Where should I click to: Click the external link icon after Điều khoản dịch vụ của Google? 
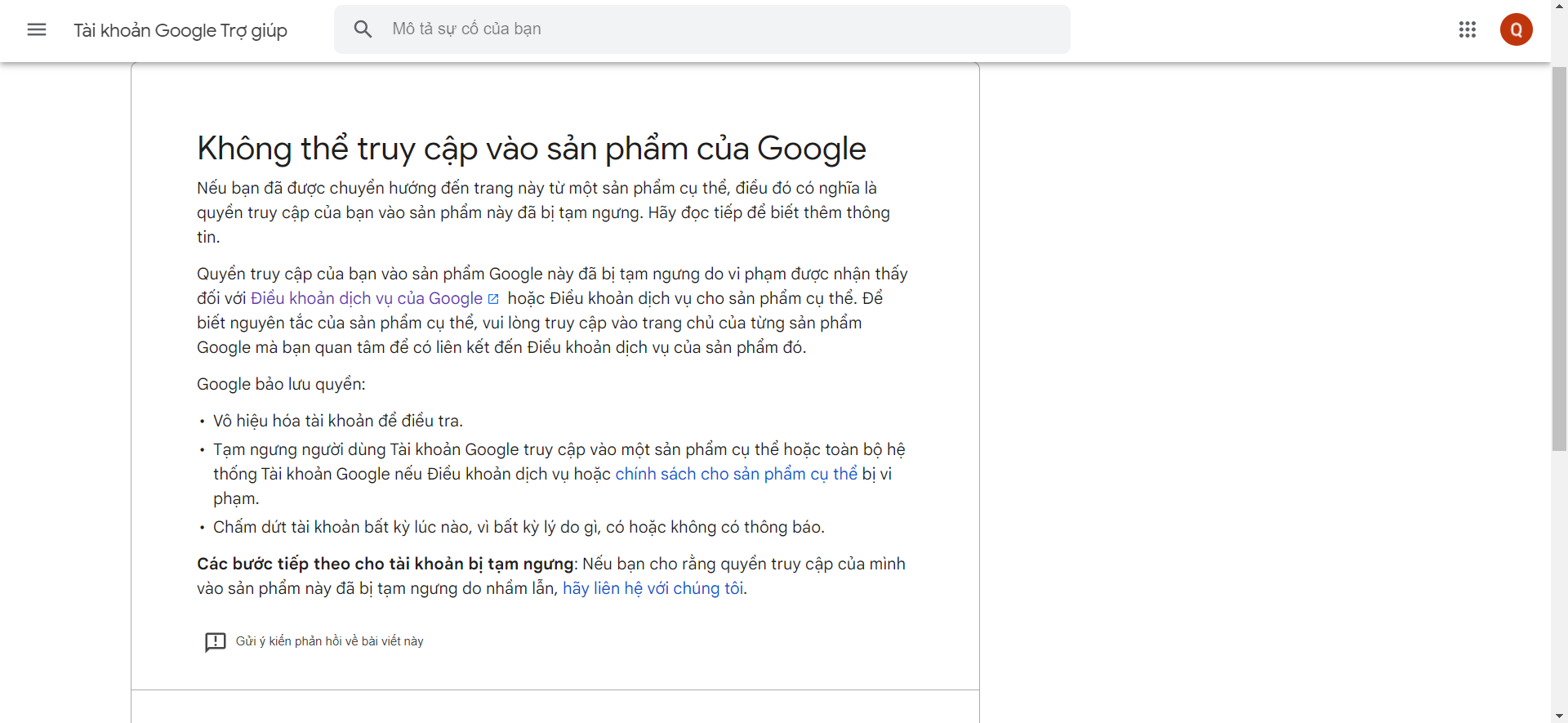(x=493, y=299)
